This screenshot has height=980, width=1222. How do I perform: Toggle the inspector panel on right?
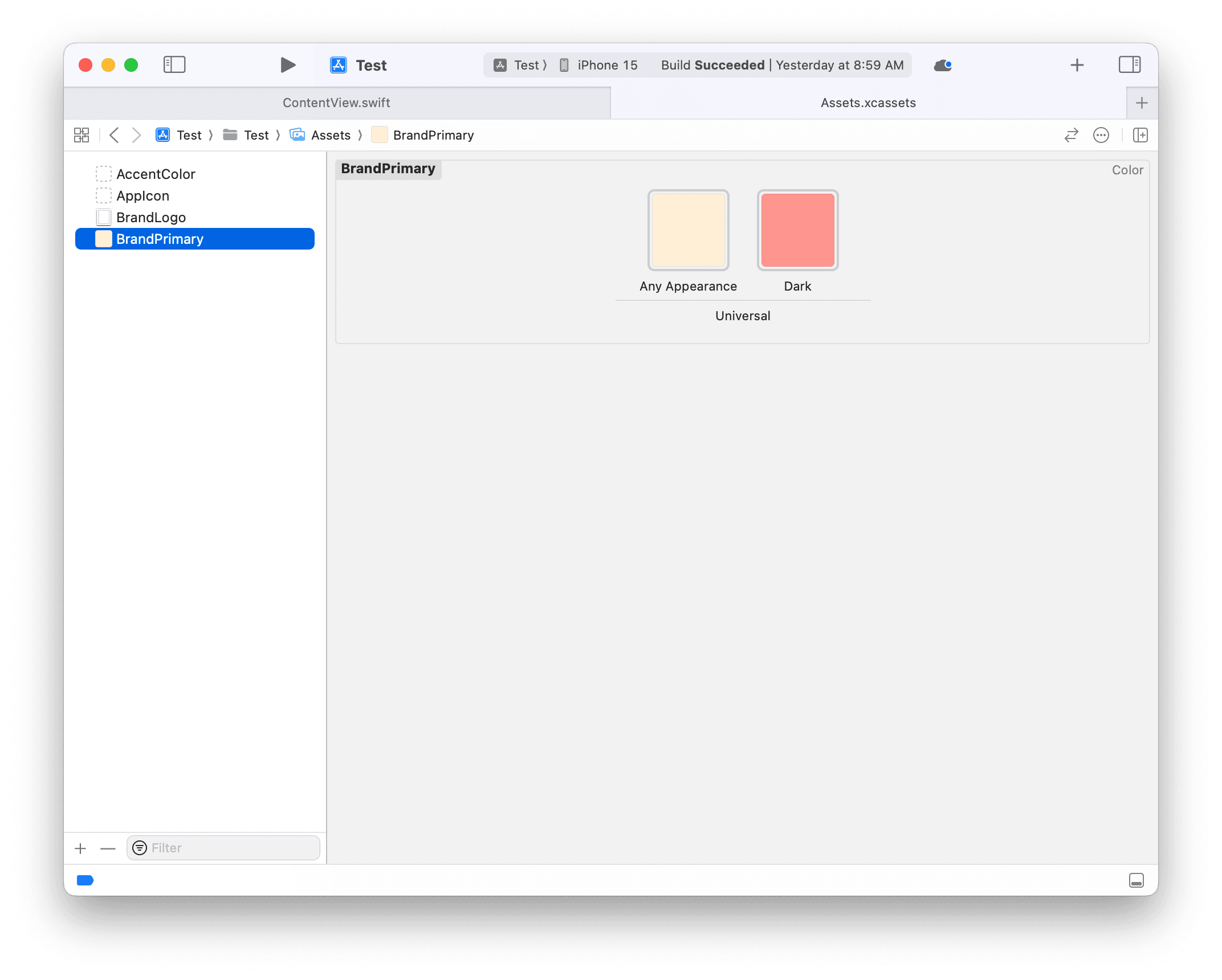(x=1129, y=65)
